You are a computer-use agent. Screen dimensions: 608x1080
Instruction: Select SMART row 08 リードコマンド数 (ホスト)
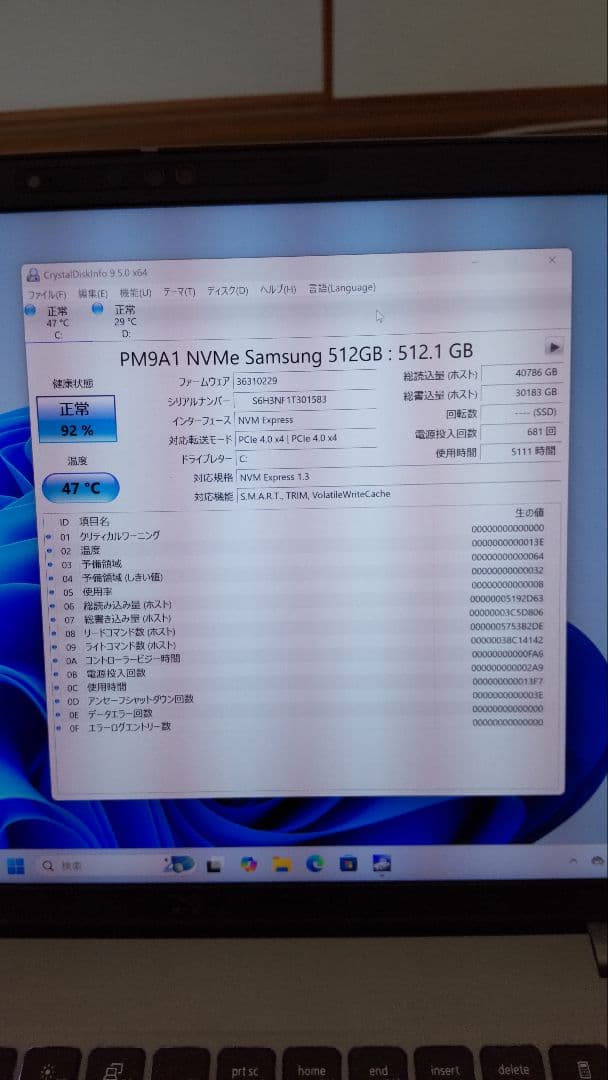pos(295,631)
